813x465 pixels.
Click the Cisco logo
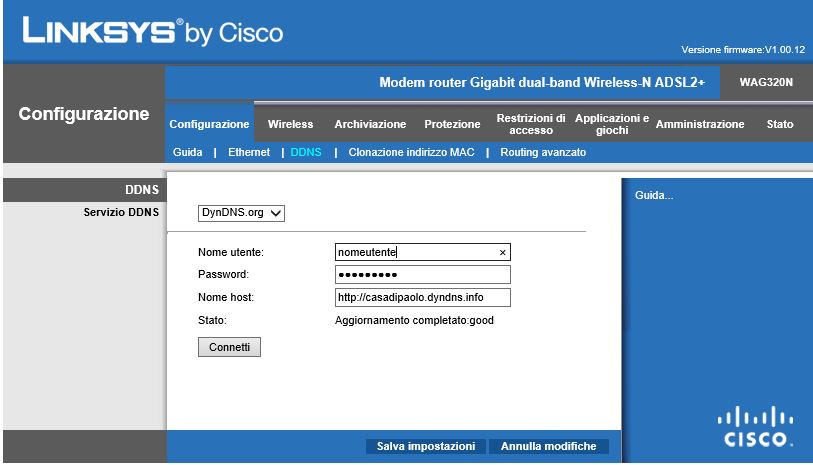pyautogui.click(x=755, y=427)
